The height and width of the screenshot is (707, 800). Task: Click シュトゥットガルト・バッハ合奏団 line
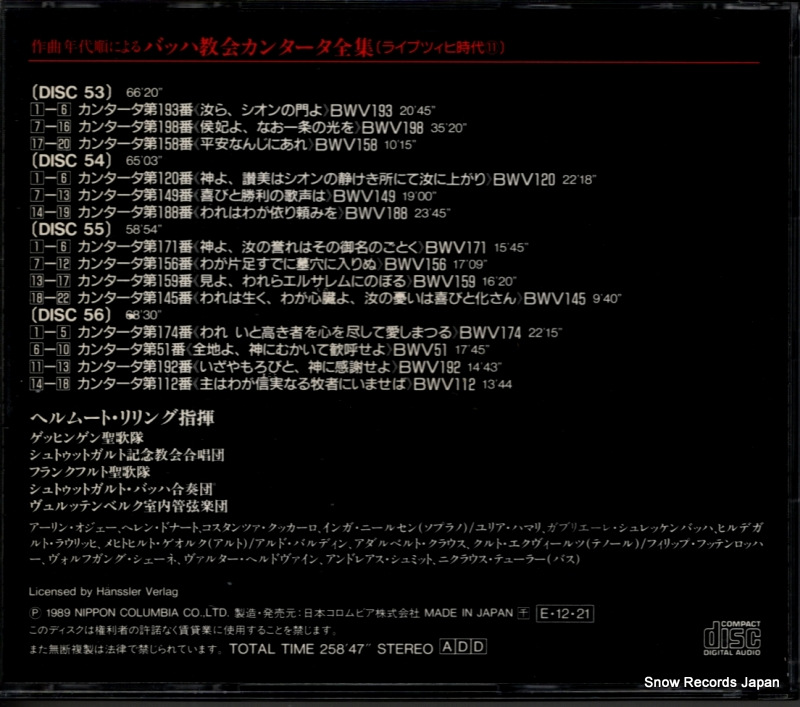click(121, 489)
